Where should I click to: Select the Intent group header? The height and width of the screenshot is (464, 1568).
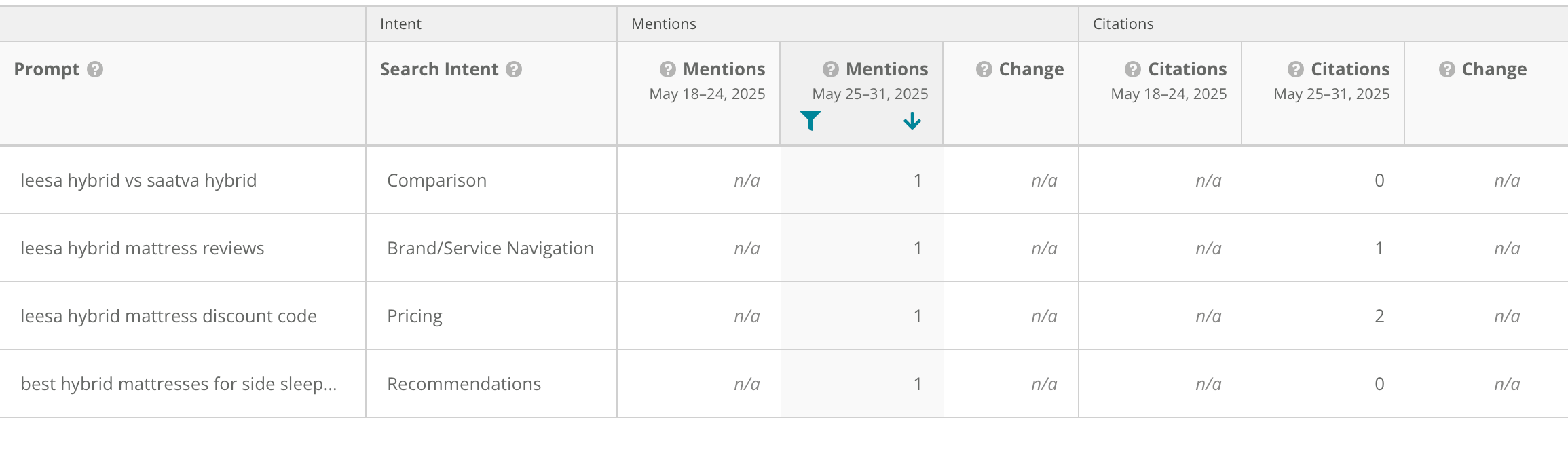(x=400, y=24)
